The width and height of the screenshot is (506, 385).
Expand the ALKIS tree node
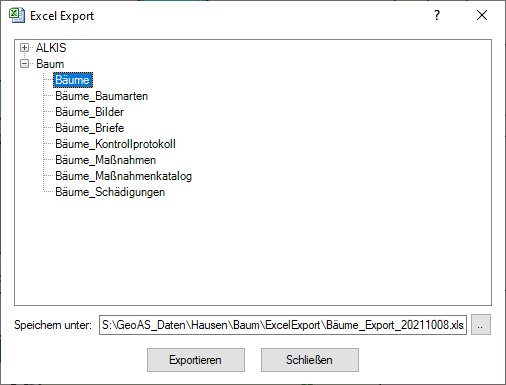[24, 48]
